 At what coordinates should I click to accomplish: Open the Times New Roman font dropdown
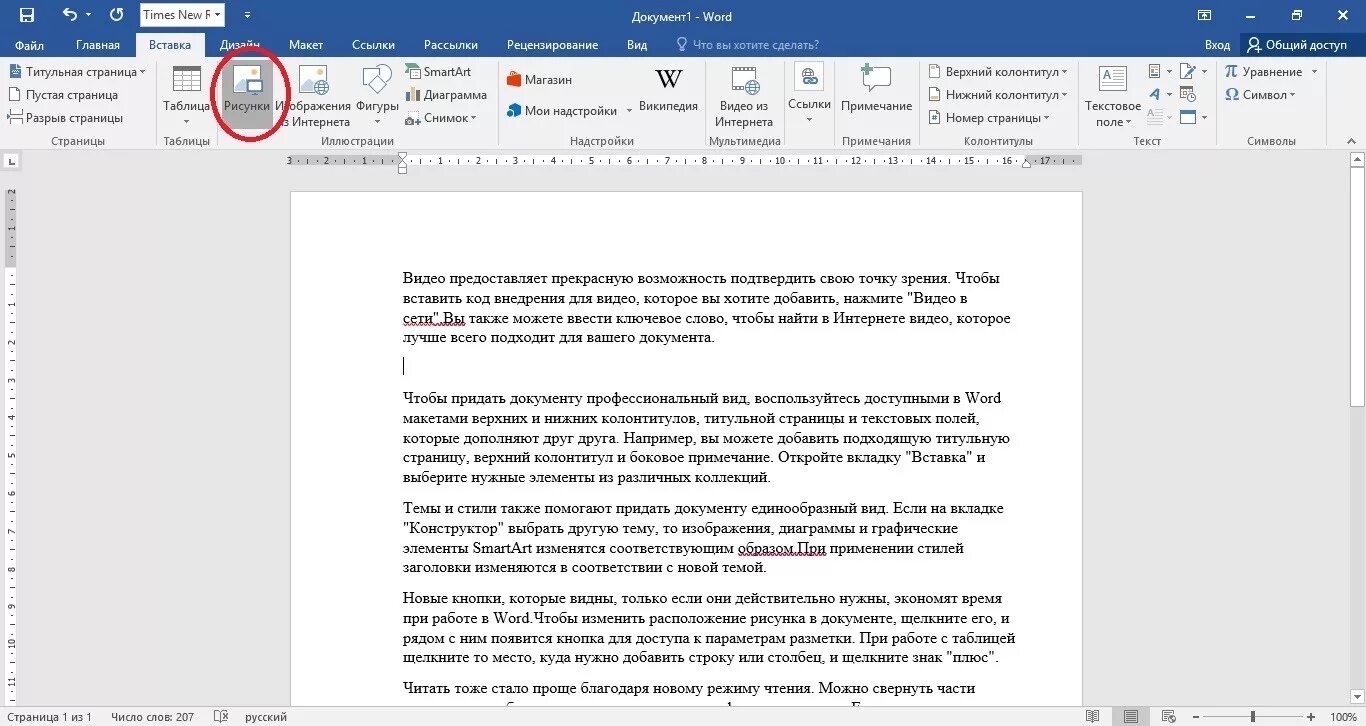218,15
